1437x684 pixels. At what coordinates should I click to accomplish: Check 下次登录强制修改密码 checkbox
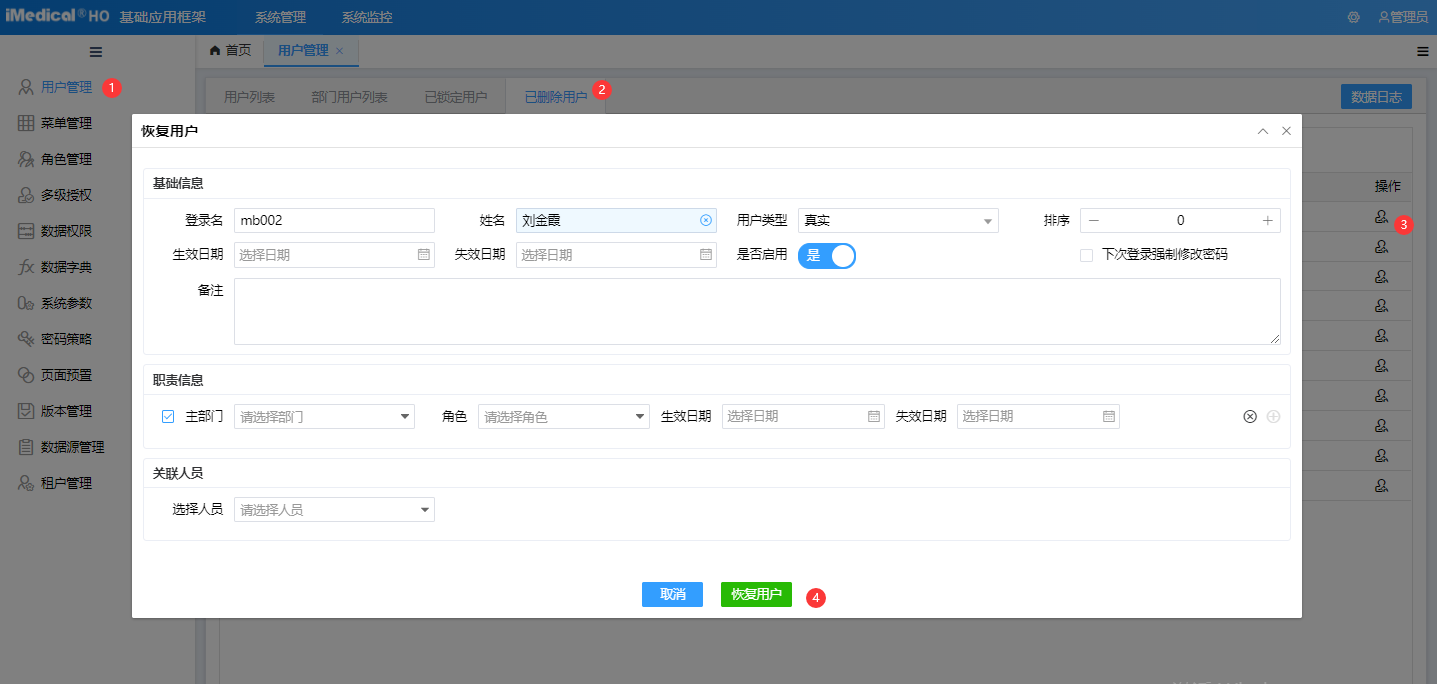coord(1086,255)
